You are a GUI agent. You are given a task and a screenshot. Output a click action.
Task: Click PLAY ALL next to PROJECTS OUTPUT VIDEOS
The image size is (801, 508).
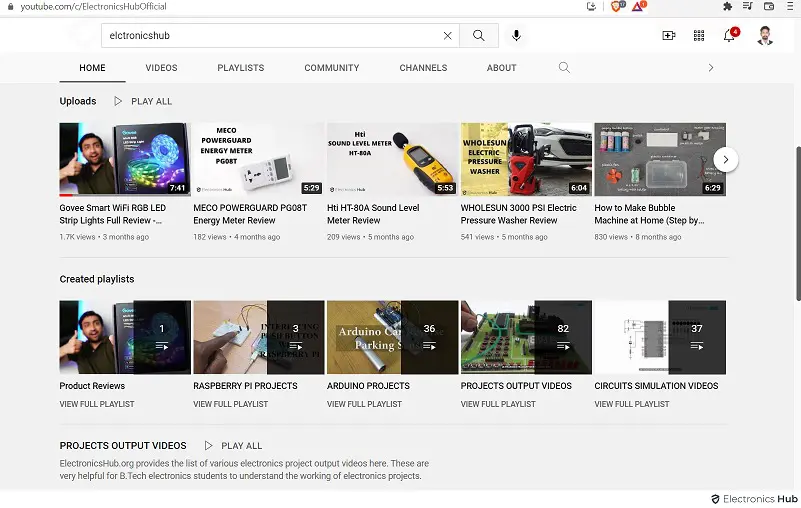point(233,446)
